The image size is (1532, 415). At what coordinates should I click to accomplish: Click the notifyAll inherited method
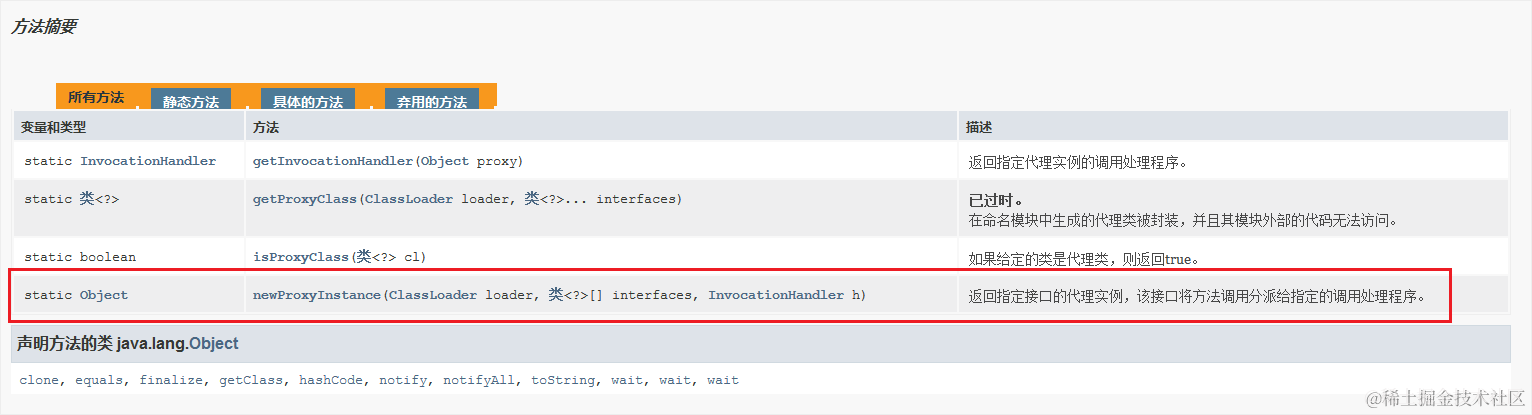pos(479,380)
